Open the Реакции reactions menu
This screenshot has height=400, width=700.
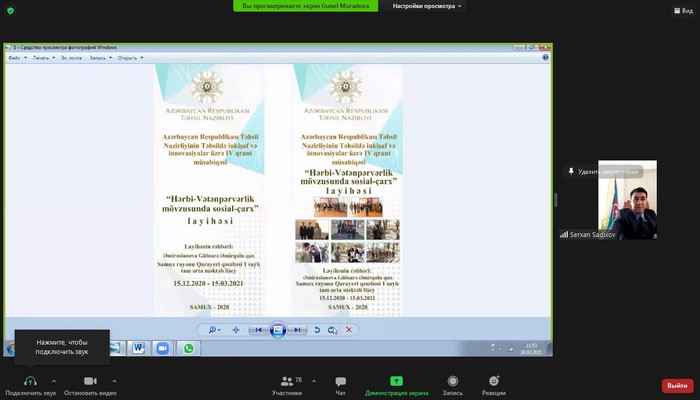pyautogui.click(x=493, y=381)
